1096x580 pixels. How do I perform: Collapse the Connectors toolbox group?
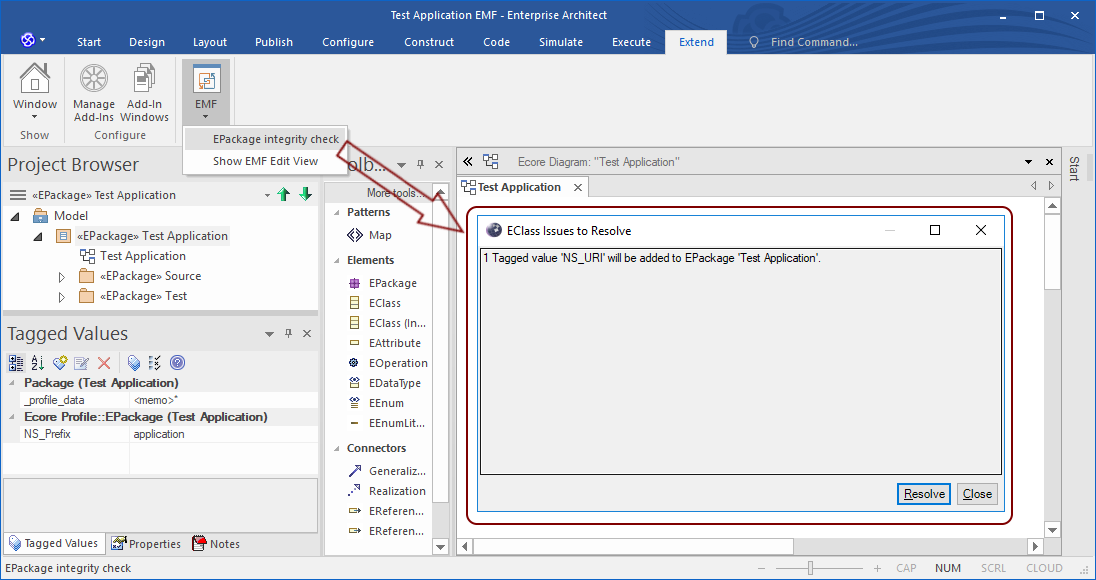336,449
